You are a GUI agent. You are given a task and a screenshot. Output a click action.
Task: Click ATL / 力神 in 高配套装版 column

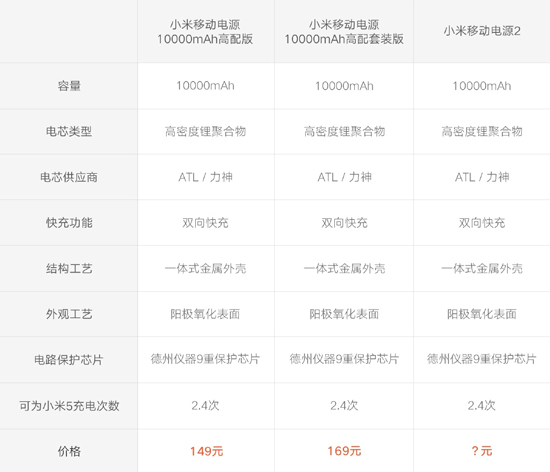point(344,177)
